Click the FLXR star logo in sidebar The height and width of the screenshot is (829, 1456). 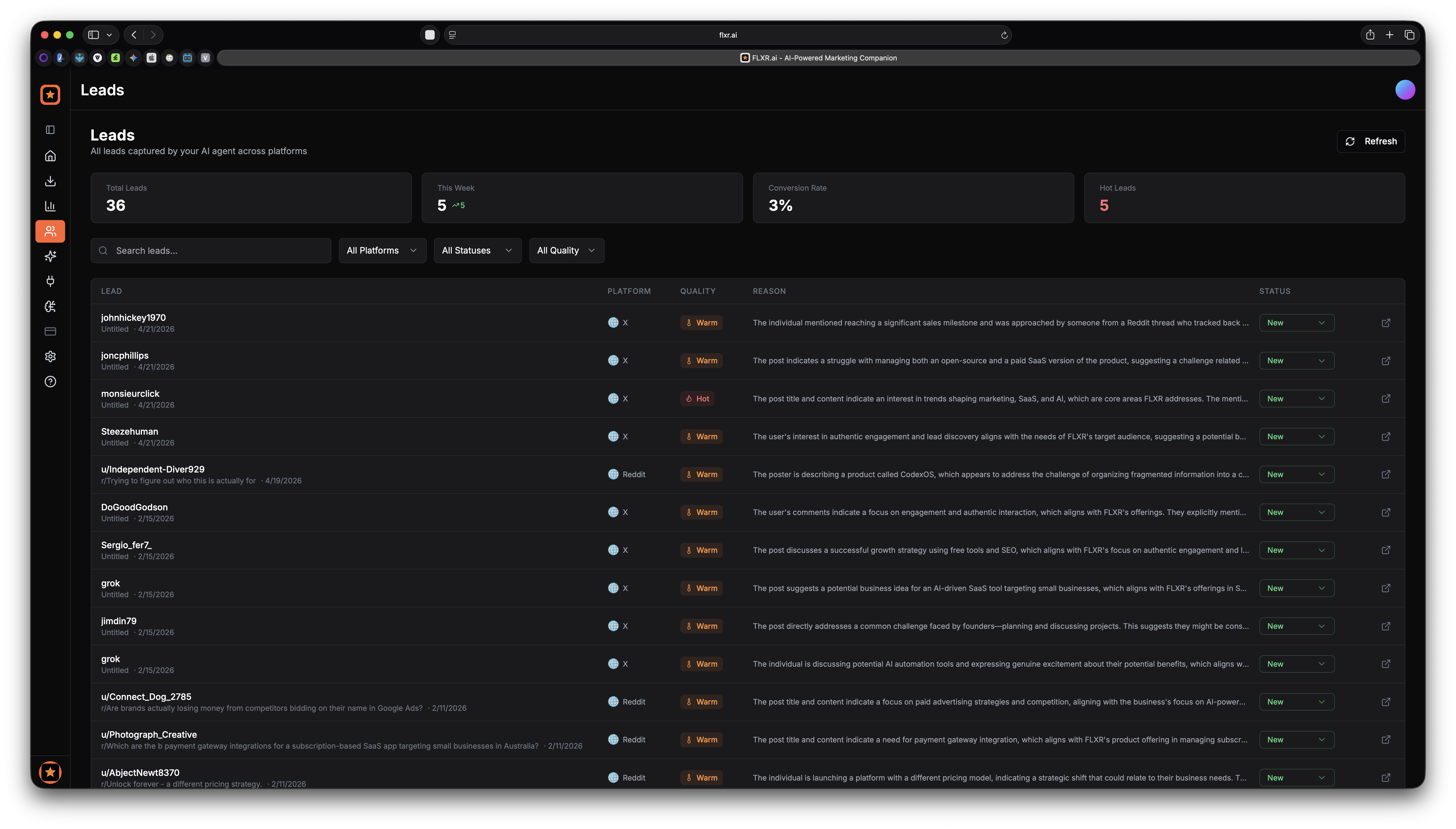(x=50, y=95)
